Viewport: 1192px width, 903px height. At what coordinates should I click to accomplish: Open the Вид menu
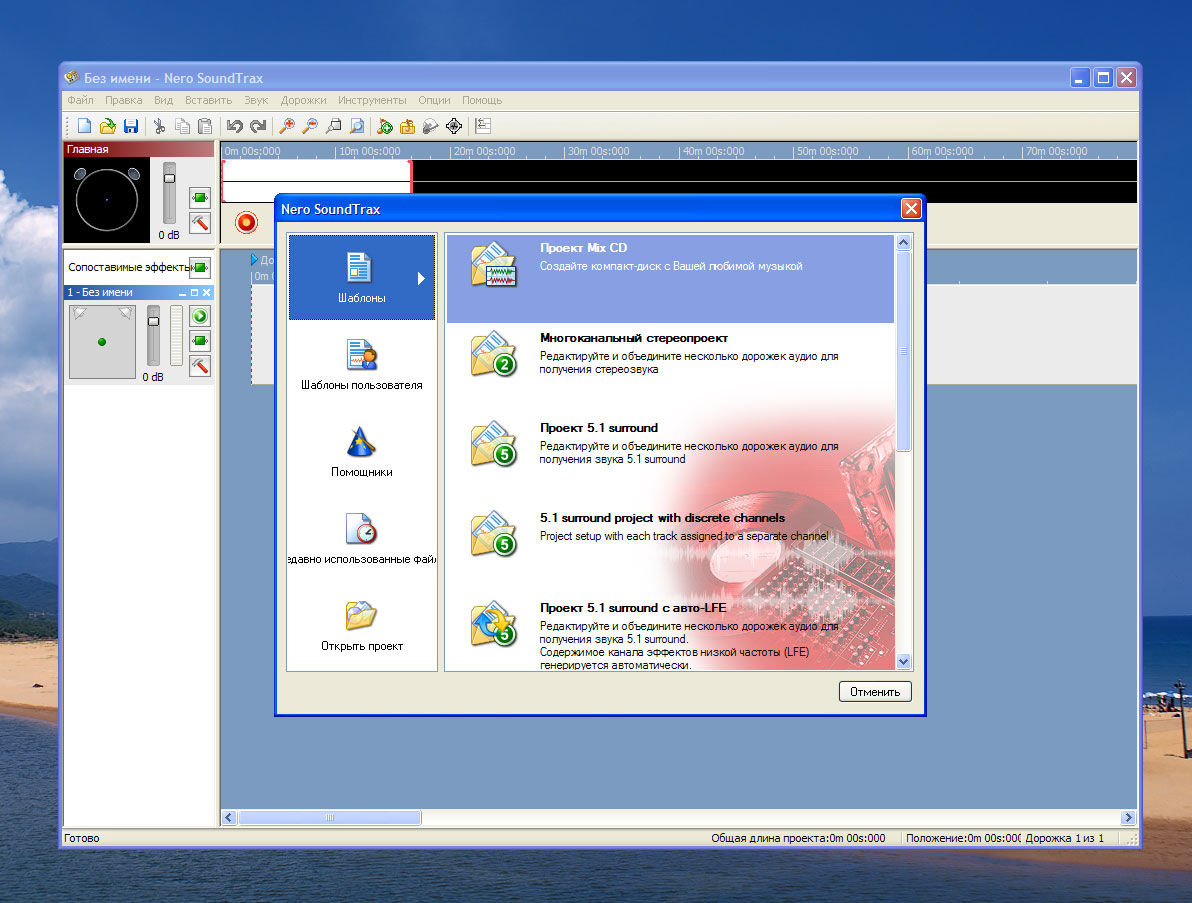(x=163, y=100)
